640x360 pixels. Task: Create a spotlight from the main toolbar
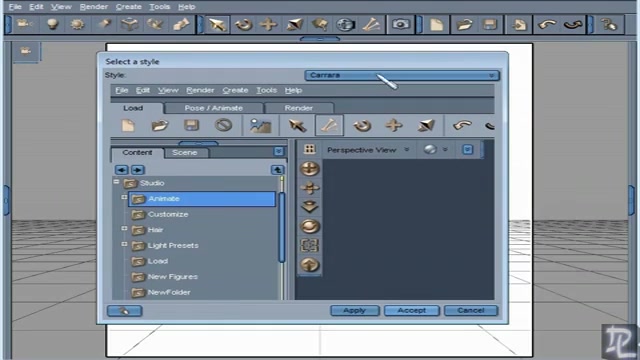104,24
